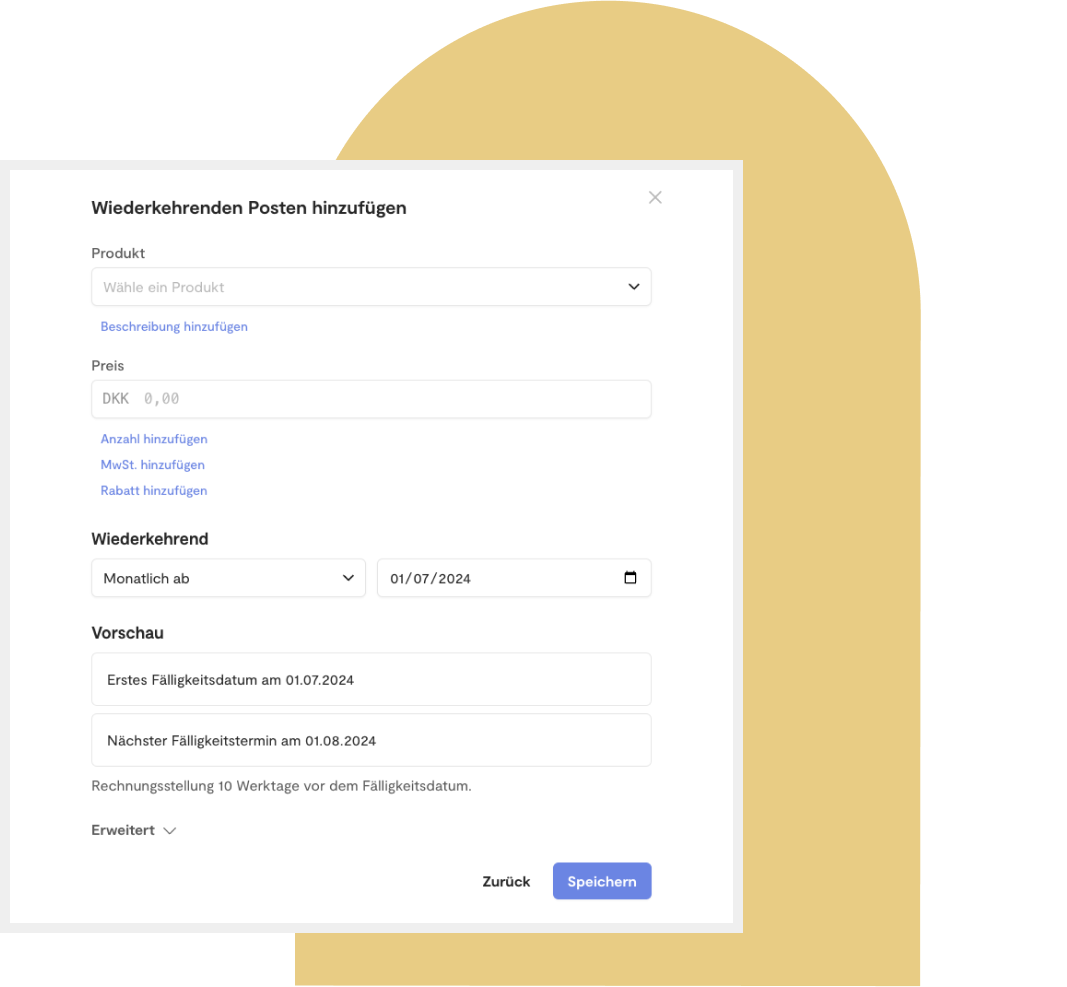1067x987 pixels.
Task: Expand the Erweitert section
Action: 134,830
